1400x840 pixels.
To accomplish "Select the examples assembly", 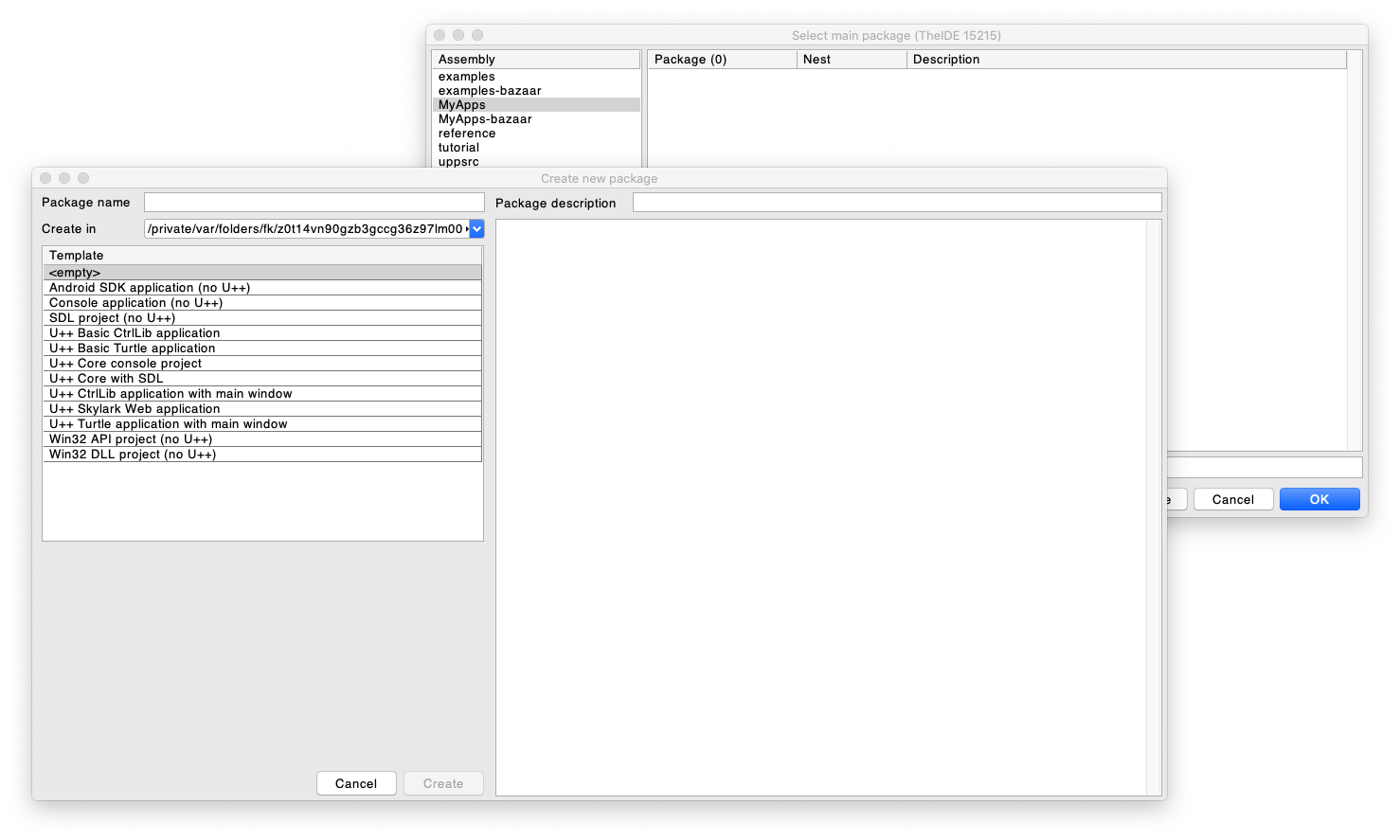I will (x=467, y=77).
